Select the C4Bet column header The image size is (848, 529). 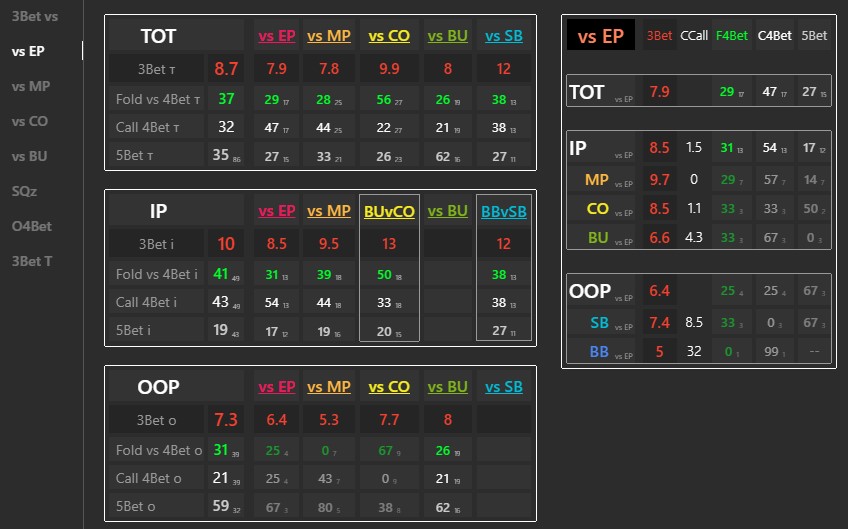point(775,36)
